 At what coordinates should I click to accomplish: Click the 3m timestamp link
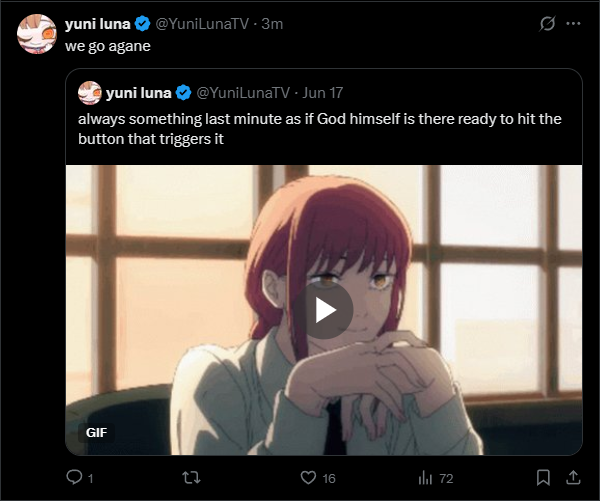point(273,24)
